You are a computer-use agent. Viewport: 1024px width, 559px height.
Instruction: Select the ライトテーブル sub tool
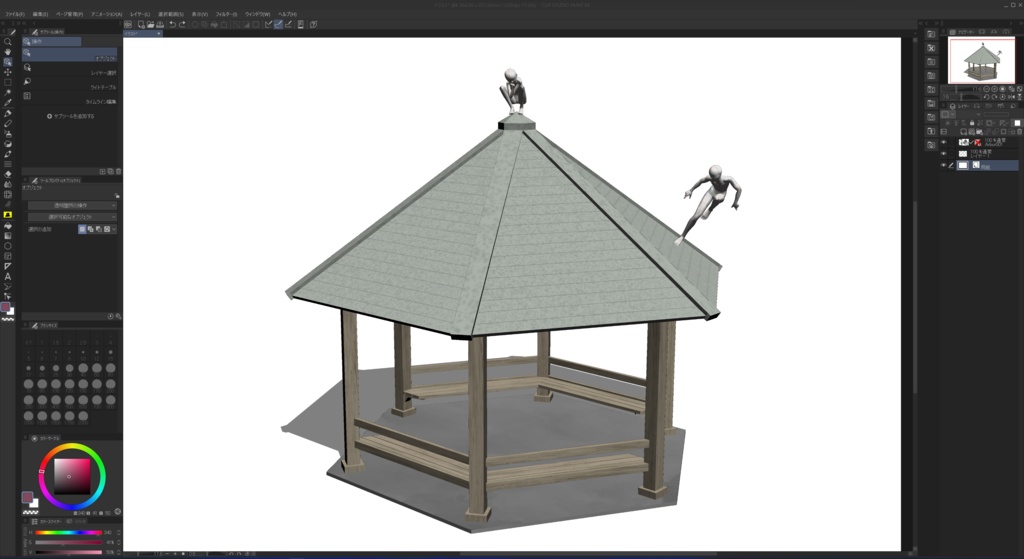(x=70, y=84)
